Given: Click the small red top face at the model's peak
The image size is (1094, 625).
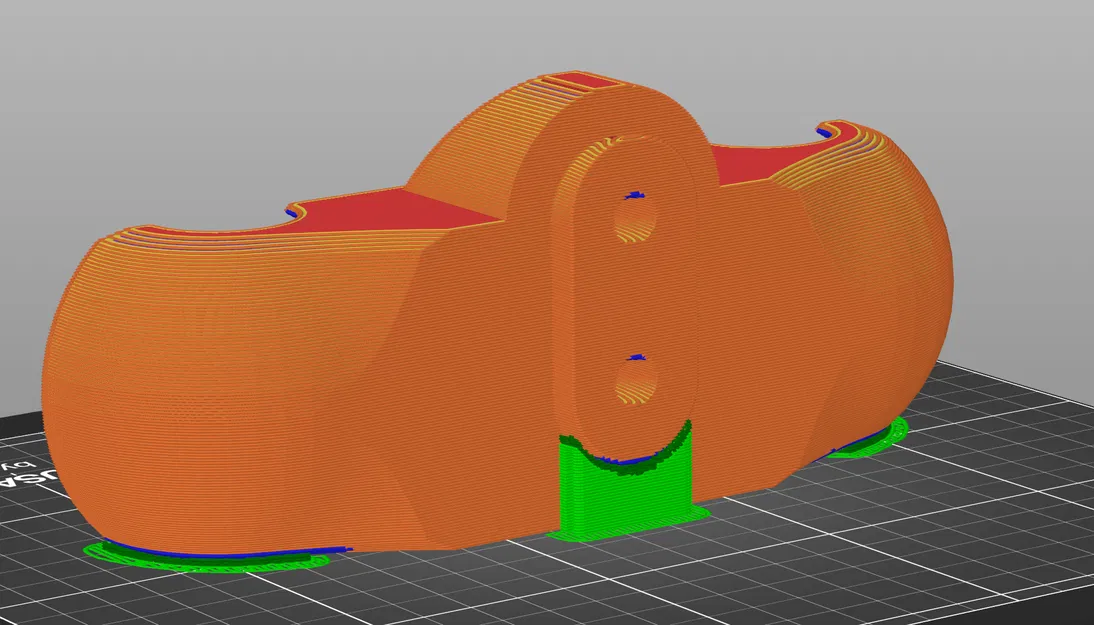Looking at the screenshot, I should click(586, 79).
